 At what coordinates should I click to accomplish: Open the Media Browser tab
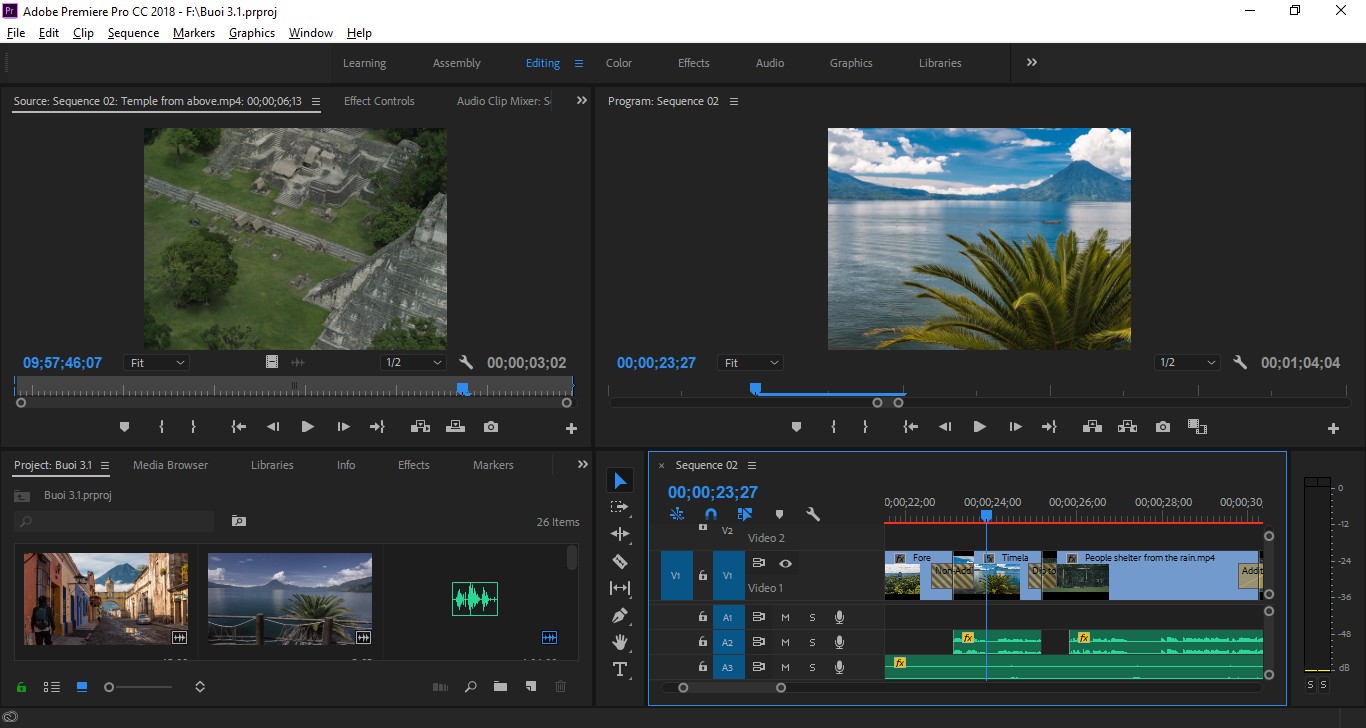(171, 465)
